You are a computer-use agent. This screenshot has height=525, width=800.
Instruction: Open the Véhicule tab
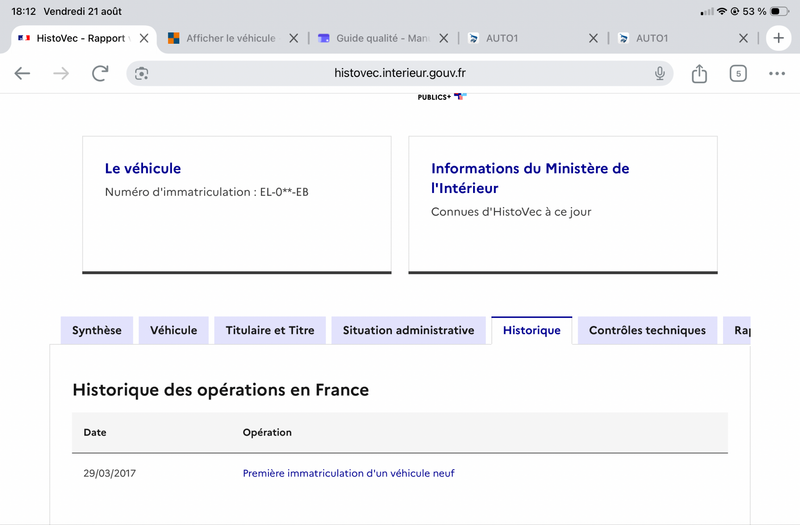click(x=173, y=330)
